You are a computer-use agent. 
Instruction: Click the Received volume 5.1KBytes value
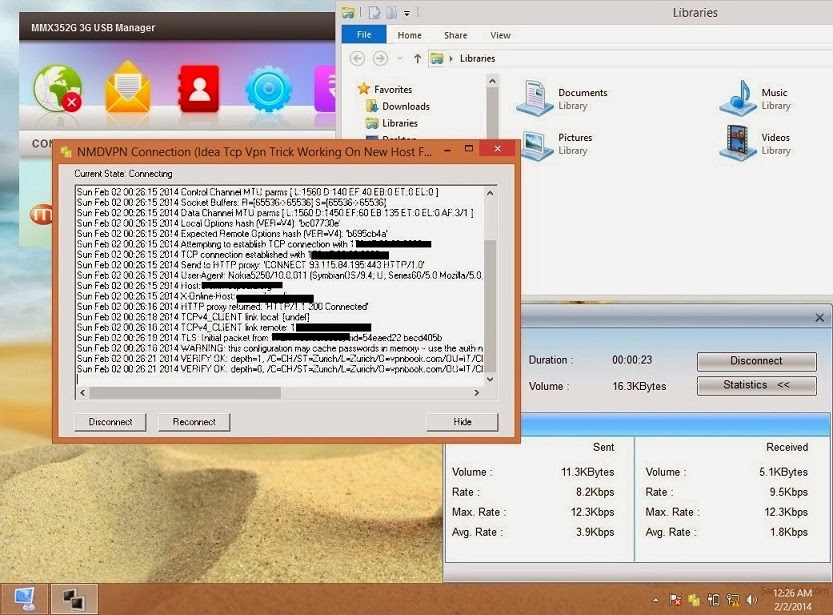pyautogui.click(x=783, y=472)
